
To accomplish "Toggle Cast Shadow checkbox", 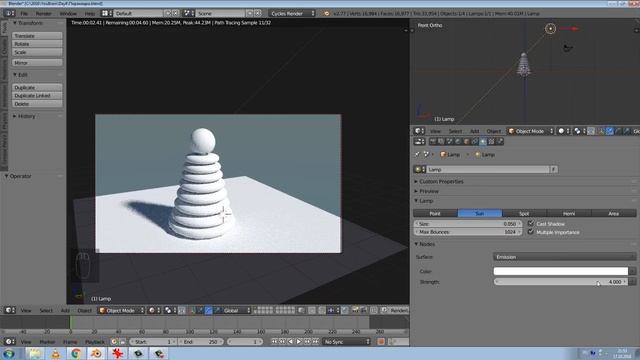I will (531, 223).
